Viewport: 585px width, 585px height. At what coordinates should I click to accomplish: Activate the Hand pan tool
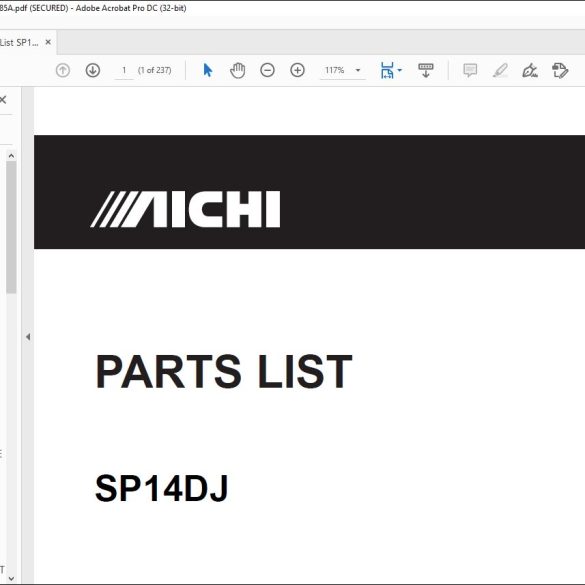point(237,70)
